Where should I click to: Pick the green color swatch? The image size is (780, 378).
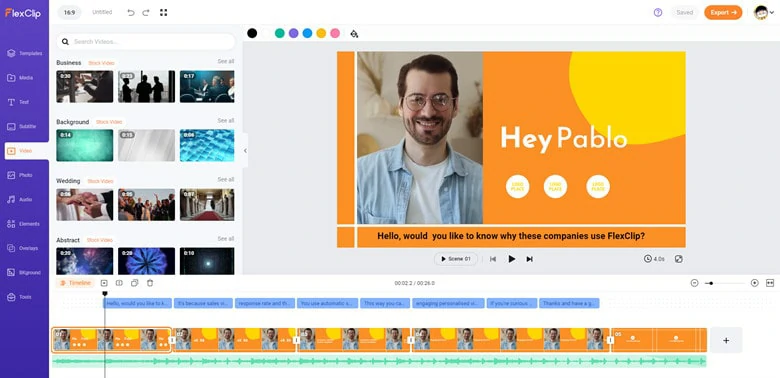(x=280, y=33)
